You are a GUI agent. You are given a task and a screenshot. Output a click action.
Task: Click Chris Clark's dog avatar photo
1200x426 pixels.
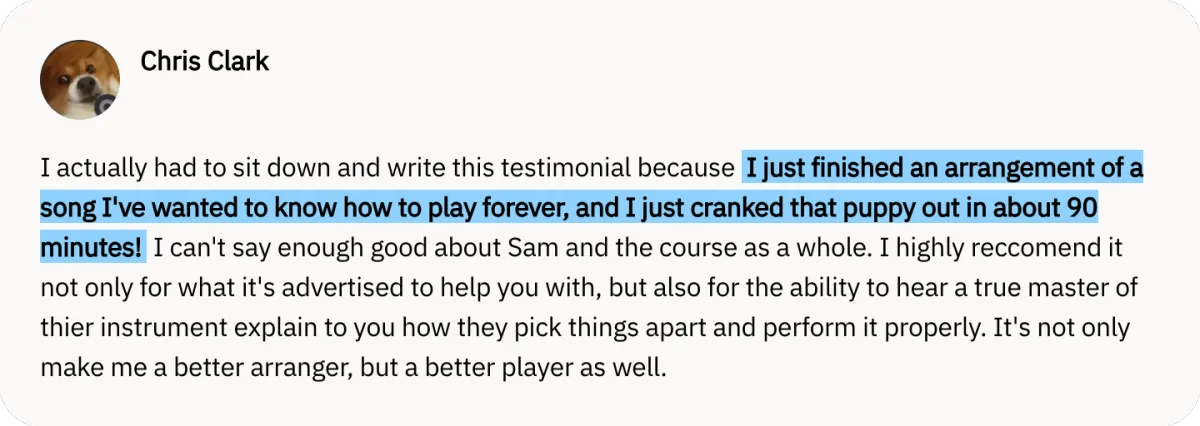click(x=80, y=80)
